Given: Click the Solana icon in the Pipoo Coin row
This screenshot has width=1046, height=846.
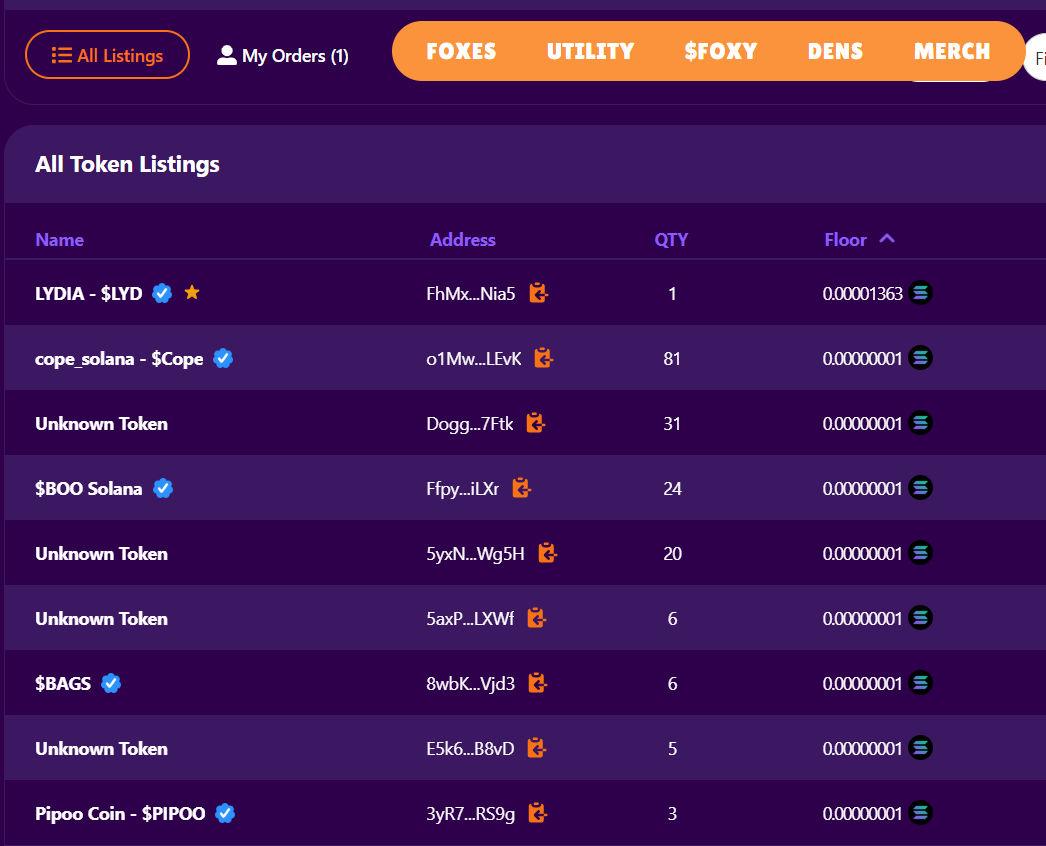Looking at the screenshot, I should tap(921, 813).
